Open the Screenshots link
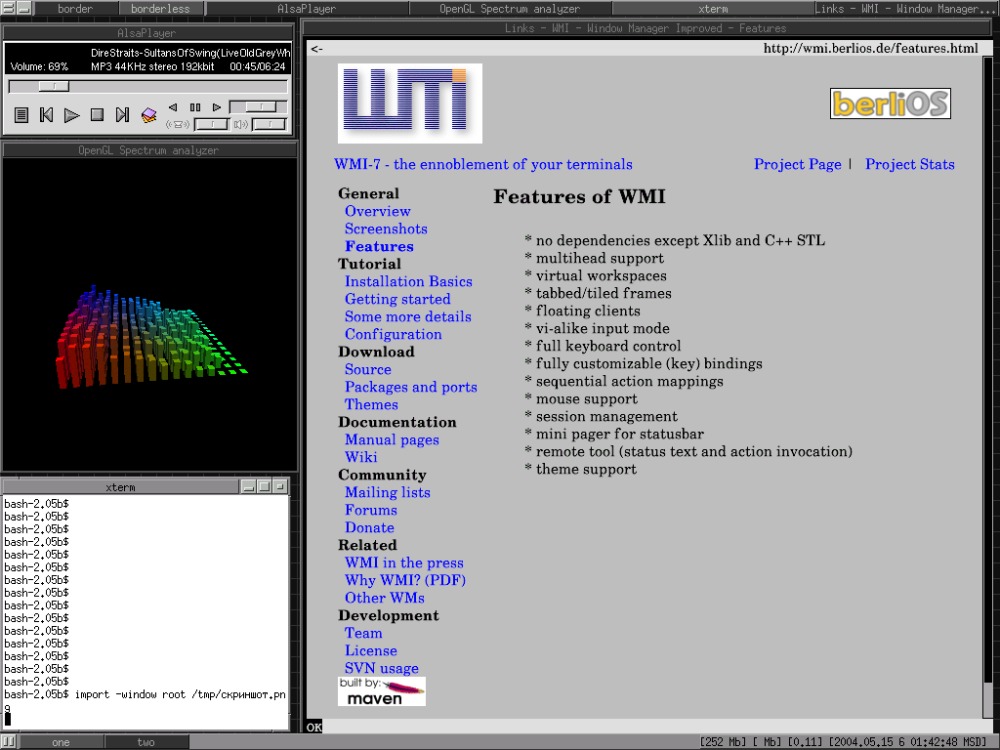Screen dimensions: 1000x750 (386, 229)
